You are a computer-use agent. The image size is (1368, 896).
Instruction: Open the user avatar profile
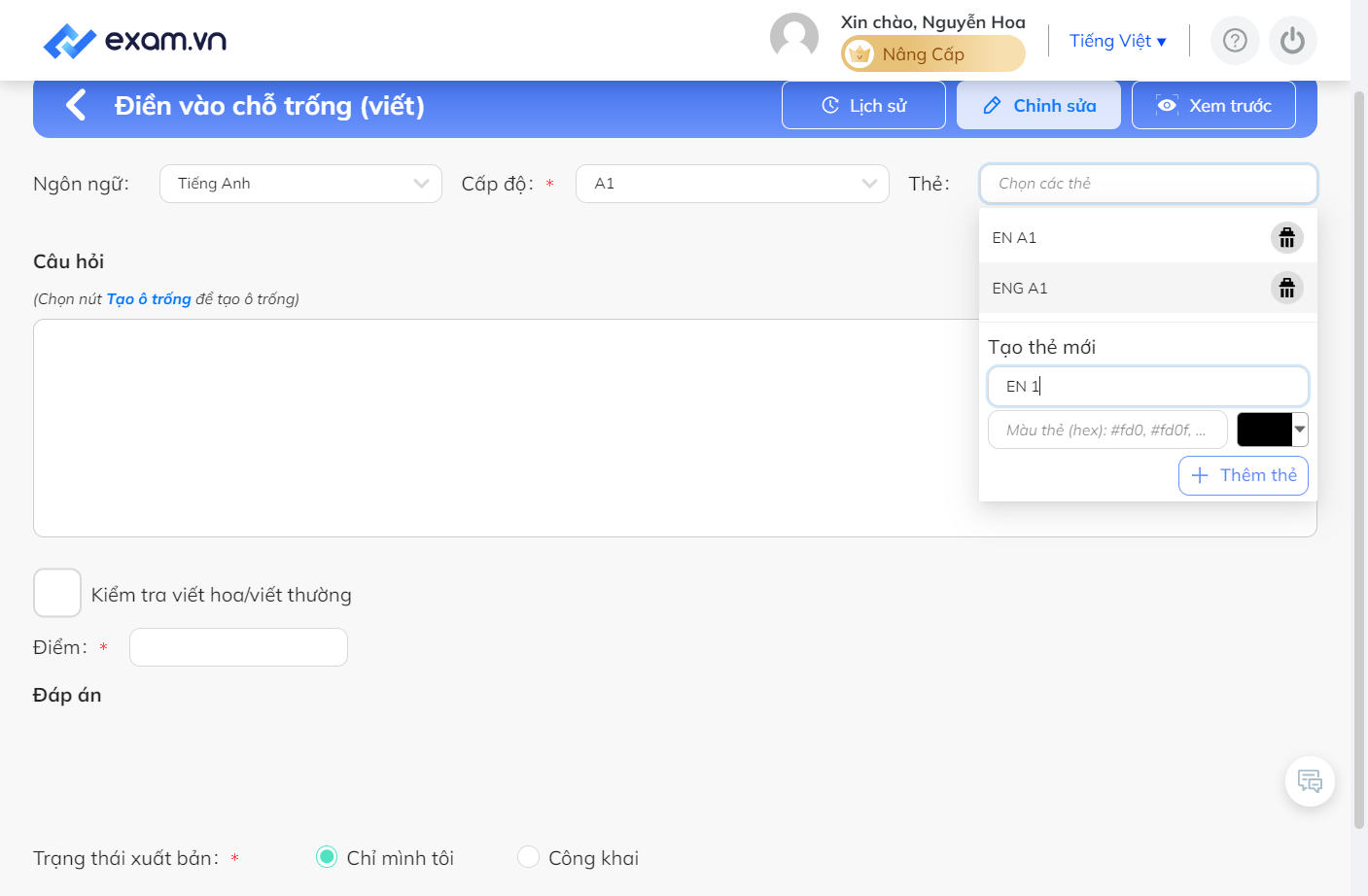click(794, 38)
